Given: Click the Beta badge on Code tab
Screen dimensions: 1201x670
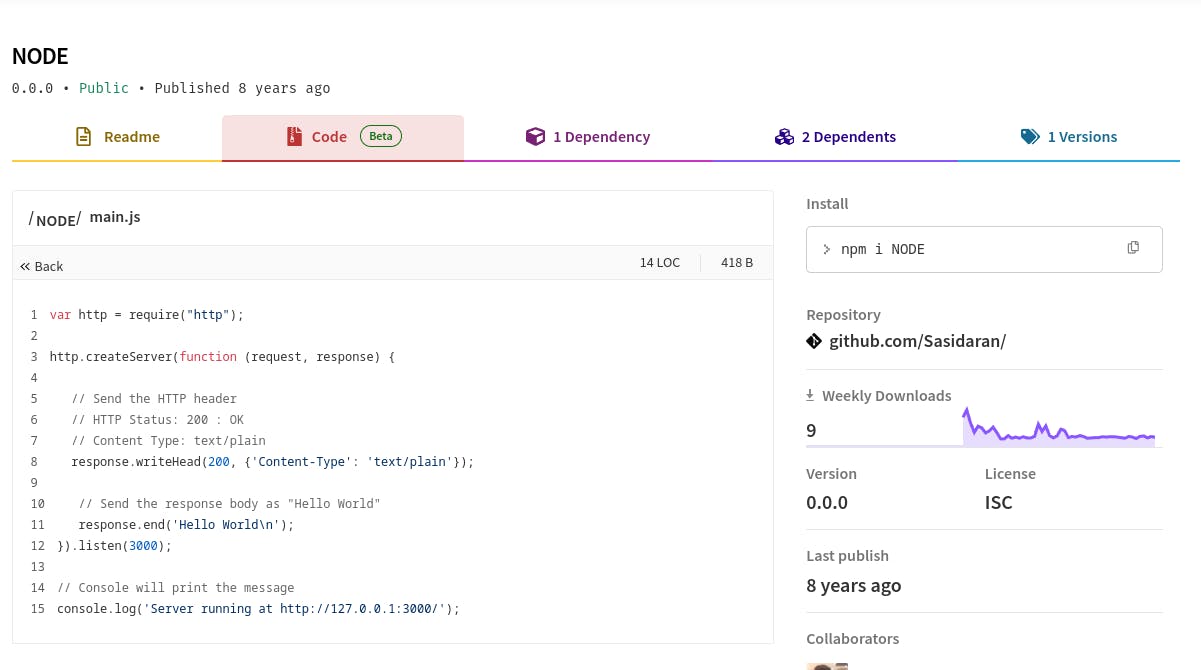Looking at the screenshot, I should pyautogui.click(x=381, y=136).
